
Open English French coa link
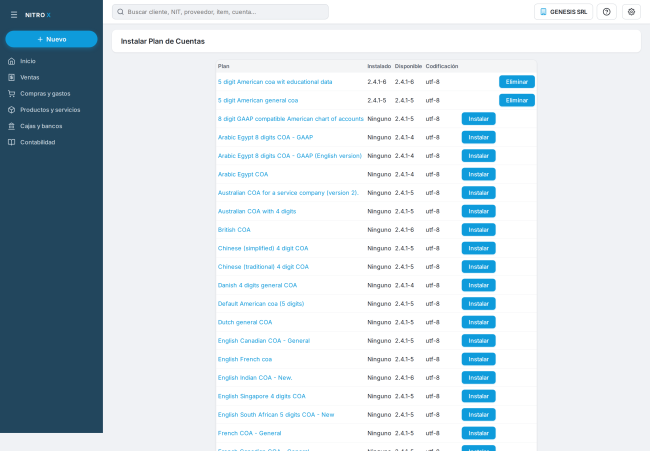(245, 359)
